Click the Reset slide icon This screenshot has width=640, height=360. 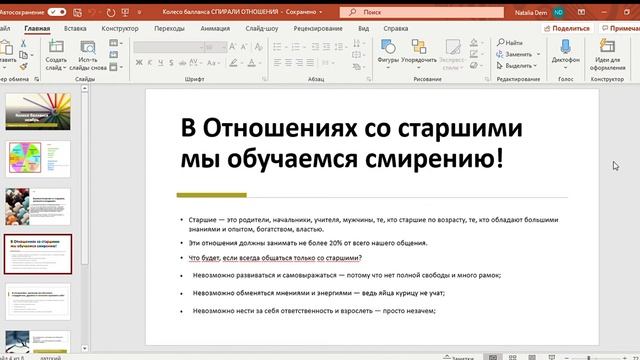point(113,55)
